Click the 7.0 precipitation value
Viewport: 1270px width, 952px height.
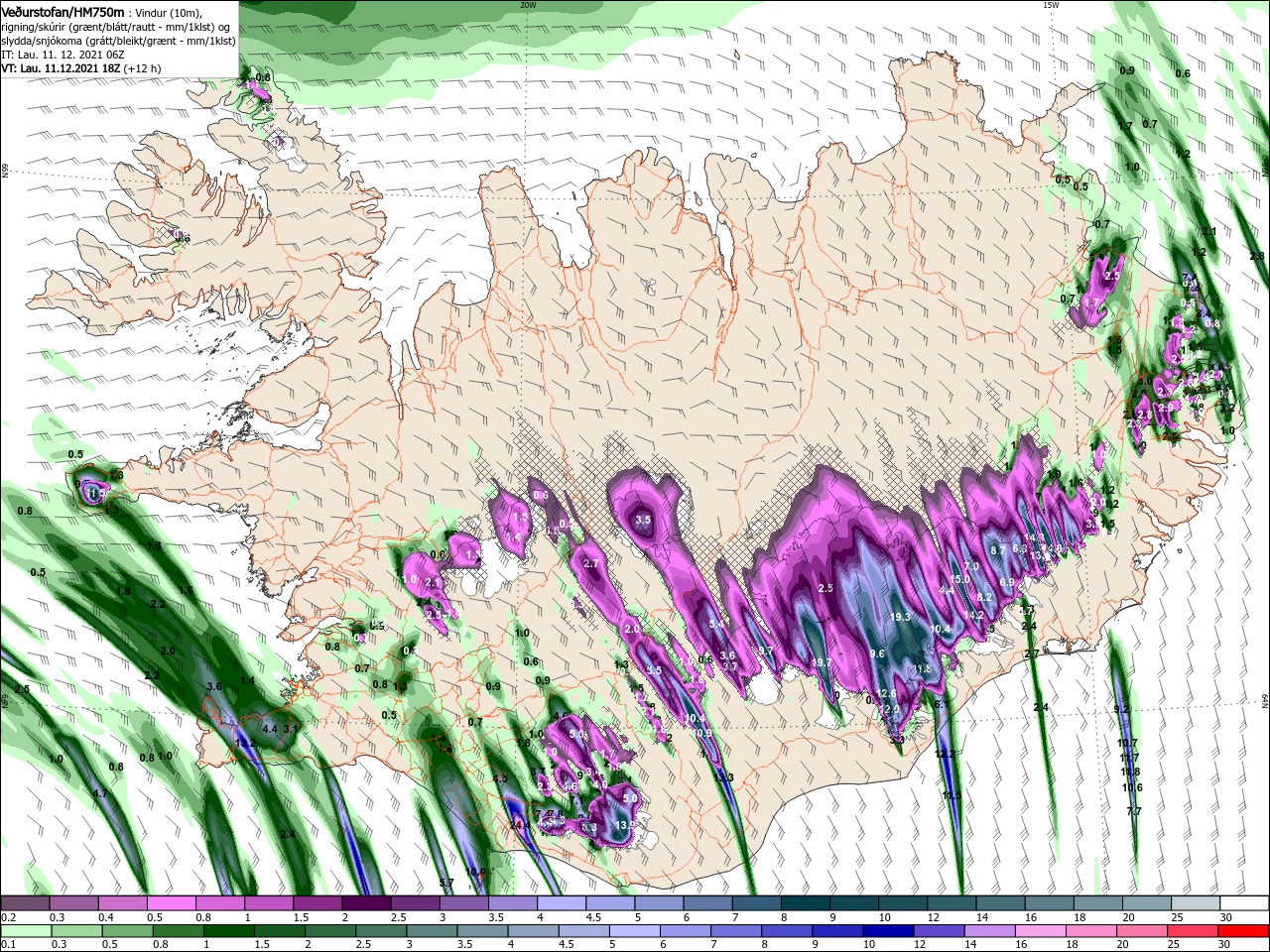971,566
